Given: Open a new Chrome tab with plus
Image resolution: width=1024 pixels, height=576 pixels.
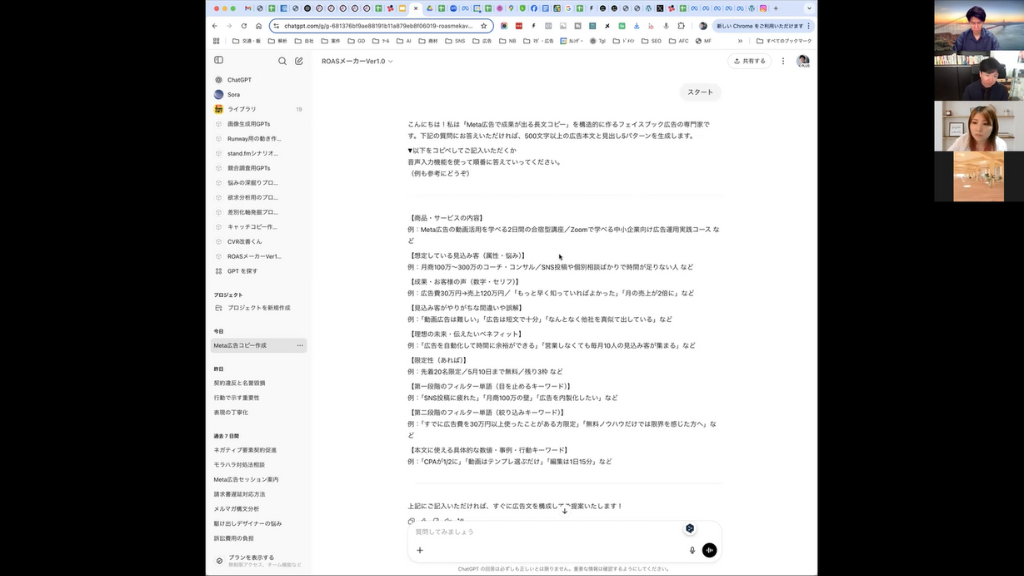Looking at the screenshot, I should point(776,8).
